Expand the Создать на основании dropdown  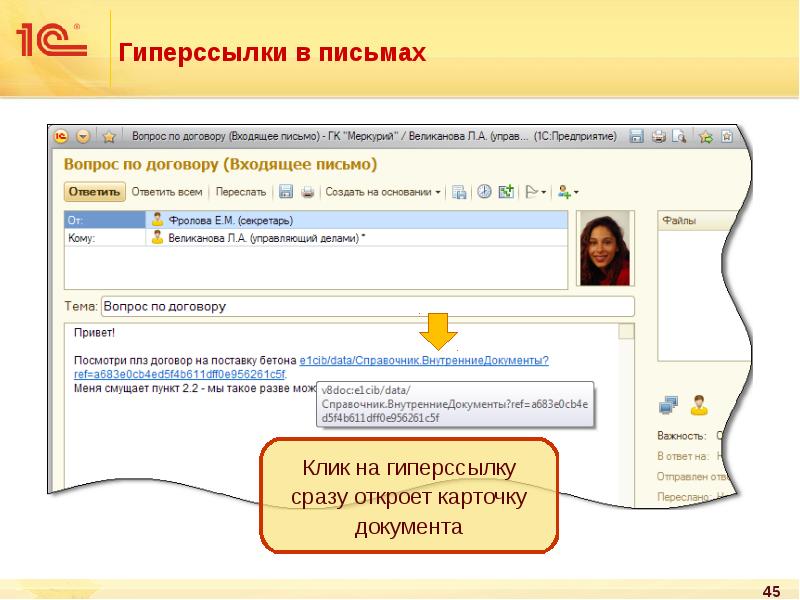click(x=384, y=191)
